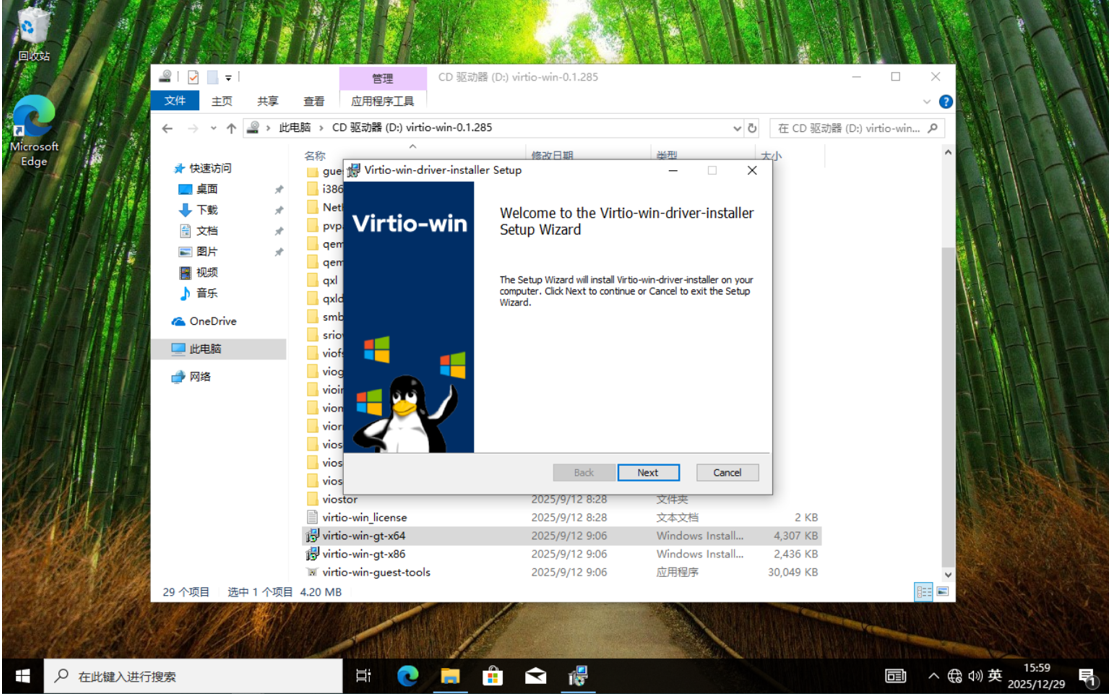Select virtio-win-guest-tools application file

pos(376,572)
